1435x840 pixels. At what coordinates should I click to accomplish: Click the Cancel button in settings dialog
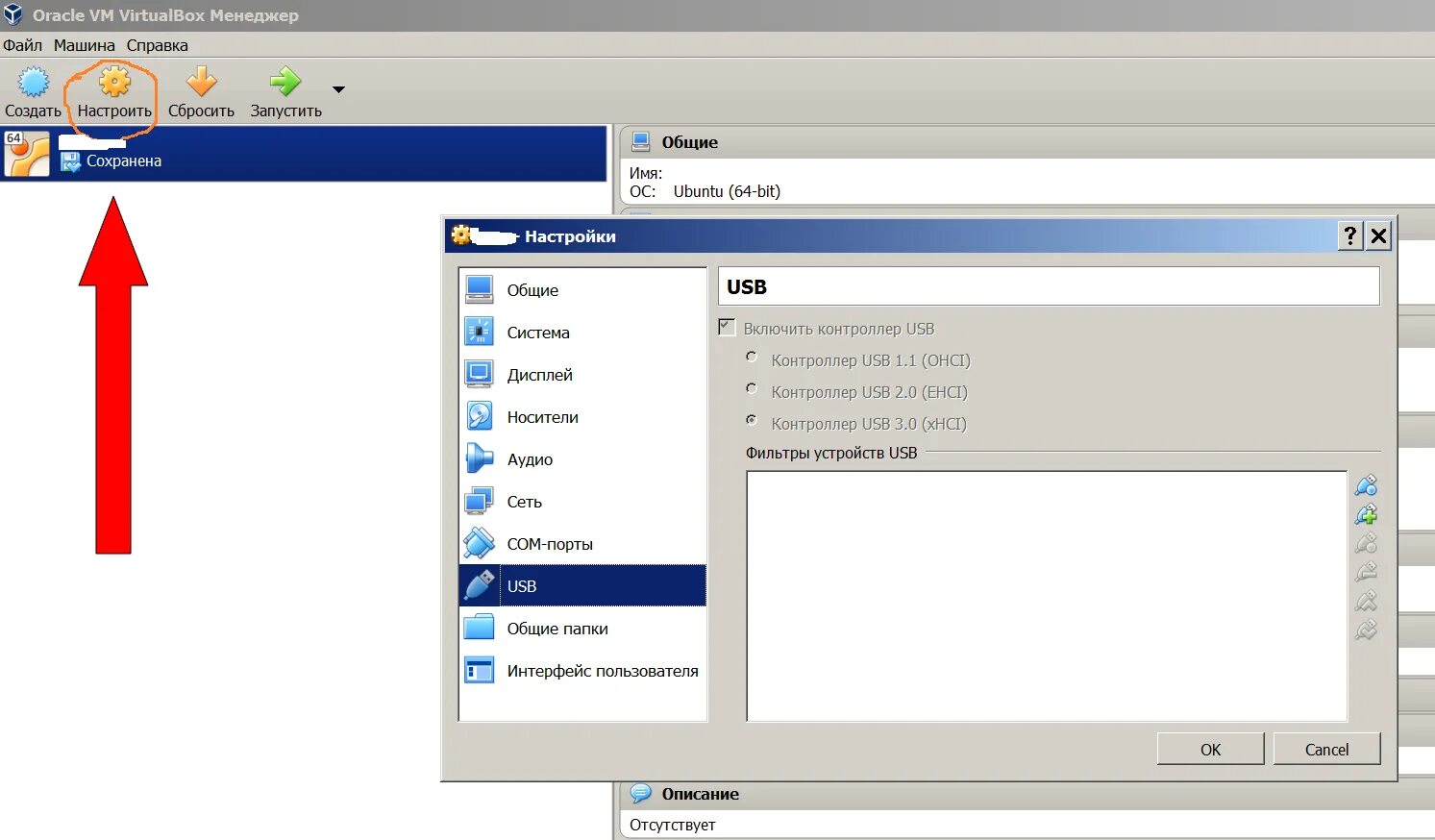[1326, 750]
